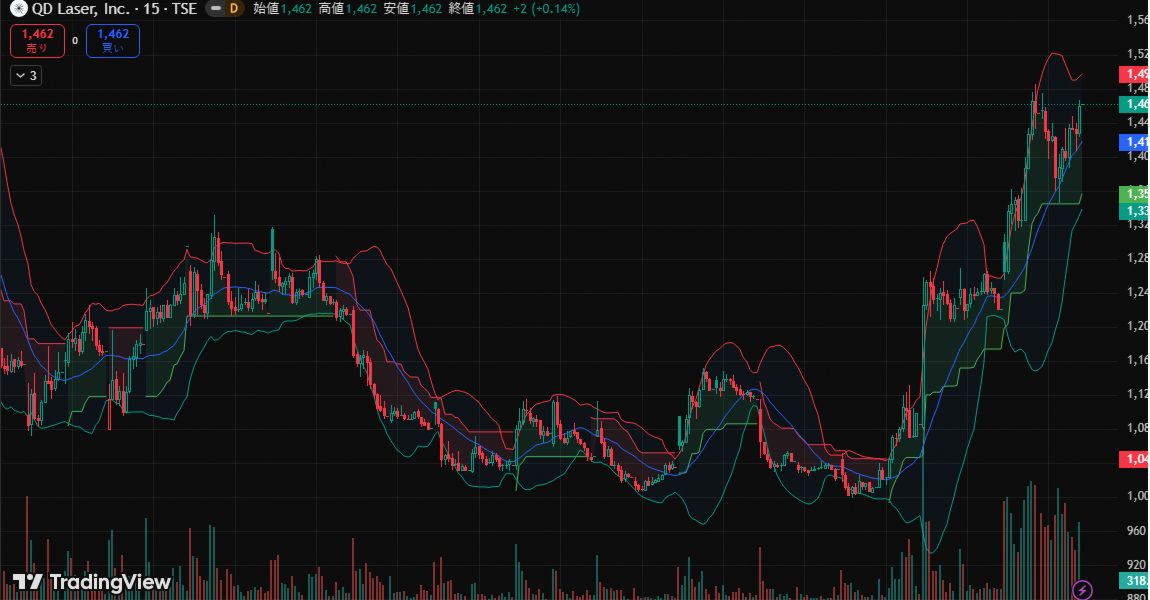Viewport: 1150px width, 600px height.
Task: Click the spread value 0 between sell and buy
Action: (x=75, y=41)
